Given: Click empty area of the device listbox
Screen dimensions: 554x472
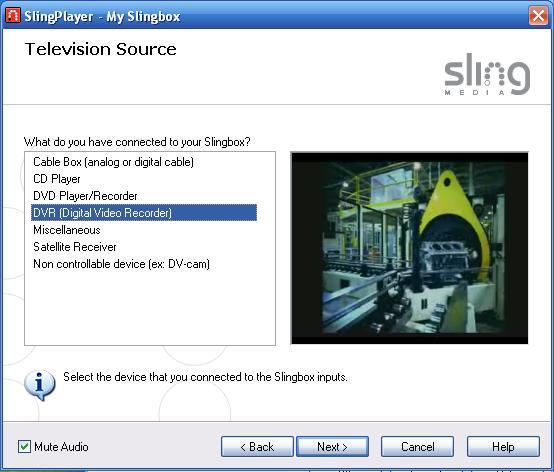Looking at the screenshot, I should pos(150,307).
